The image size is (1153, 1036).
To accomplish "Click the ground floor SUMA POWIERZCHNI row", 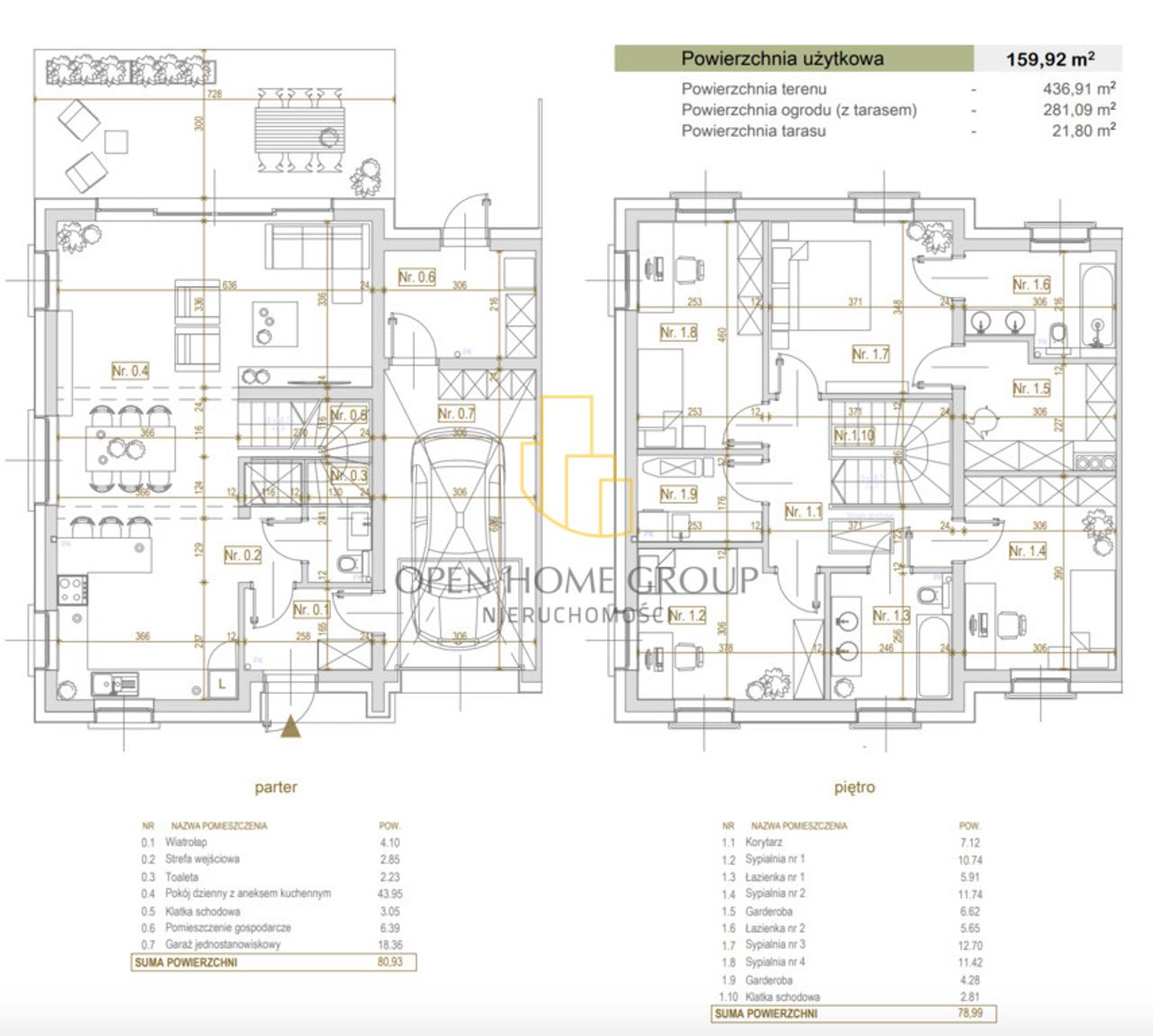I will pyautogui.click(x=274, y=962).
